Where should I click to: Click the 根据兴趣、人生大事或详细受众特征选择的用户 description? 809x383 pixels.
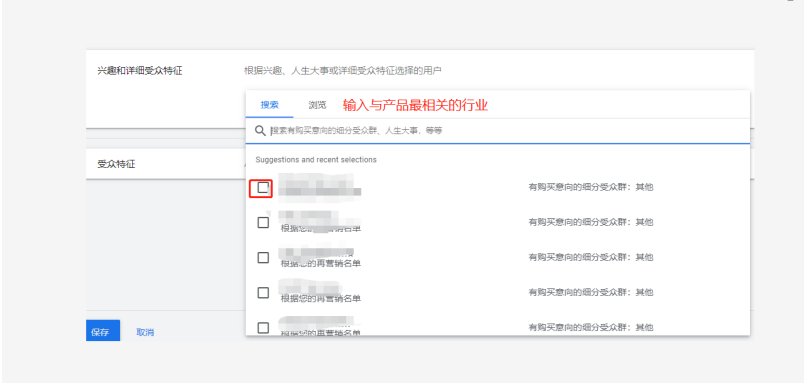click(x=343, y=70)
